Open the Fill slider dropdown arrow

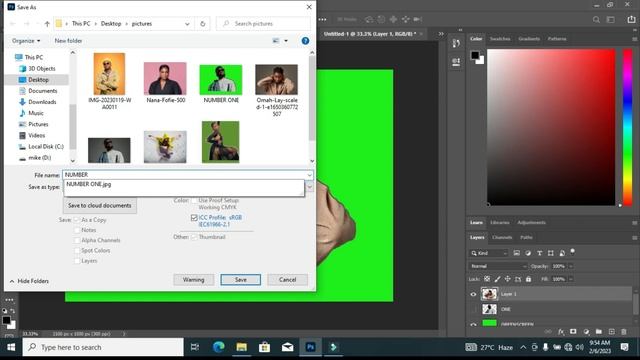[571, 279]
